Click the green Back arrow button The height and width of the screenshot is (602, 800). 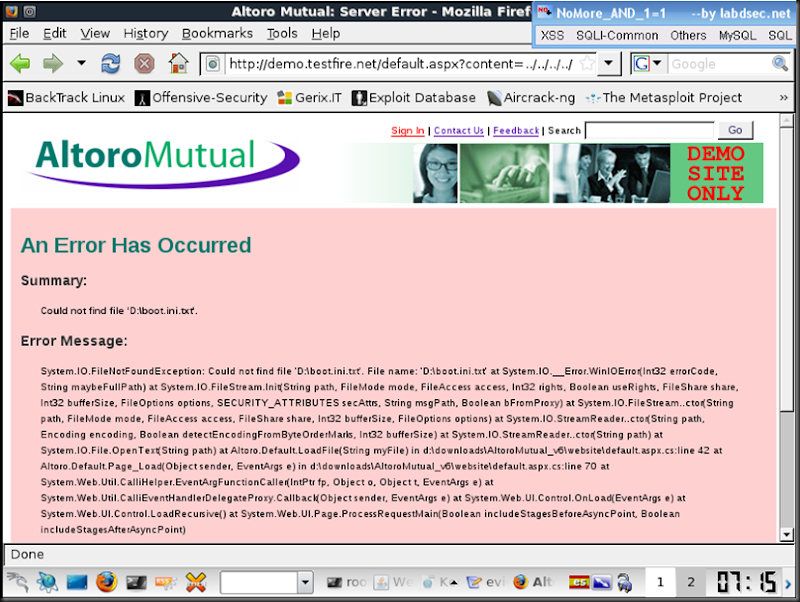[20, 64]
